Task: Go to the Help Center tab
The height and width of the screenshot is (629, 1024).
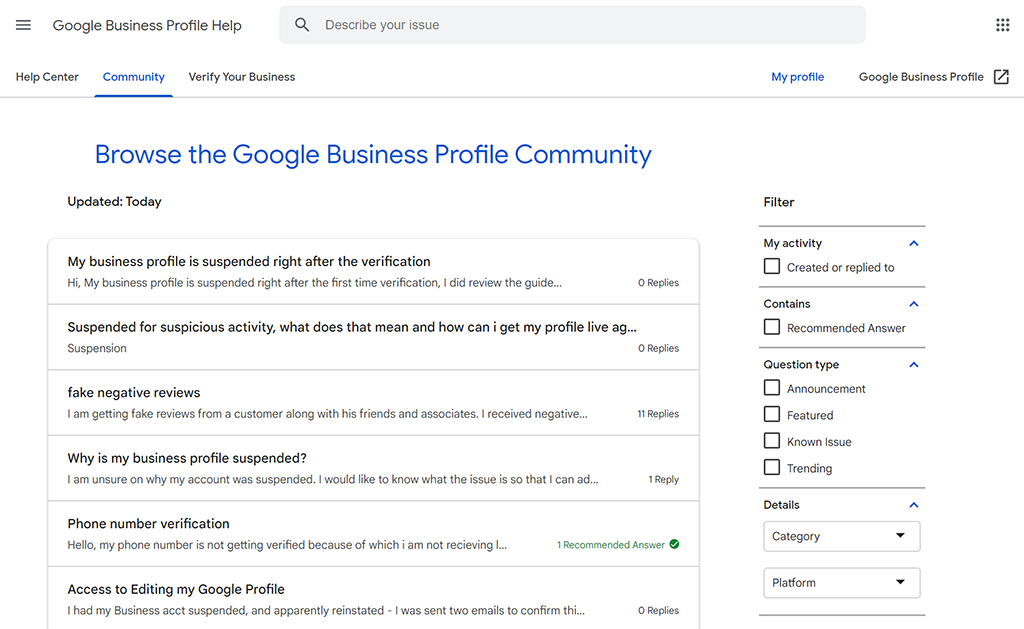Action: tap(47, 76)
